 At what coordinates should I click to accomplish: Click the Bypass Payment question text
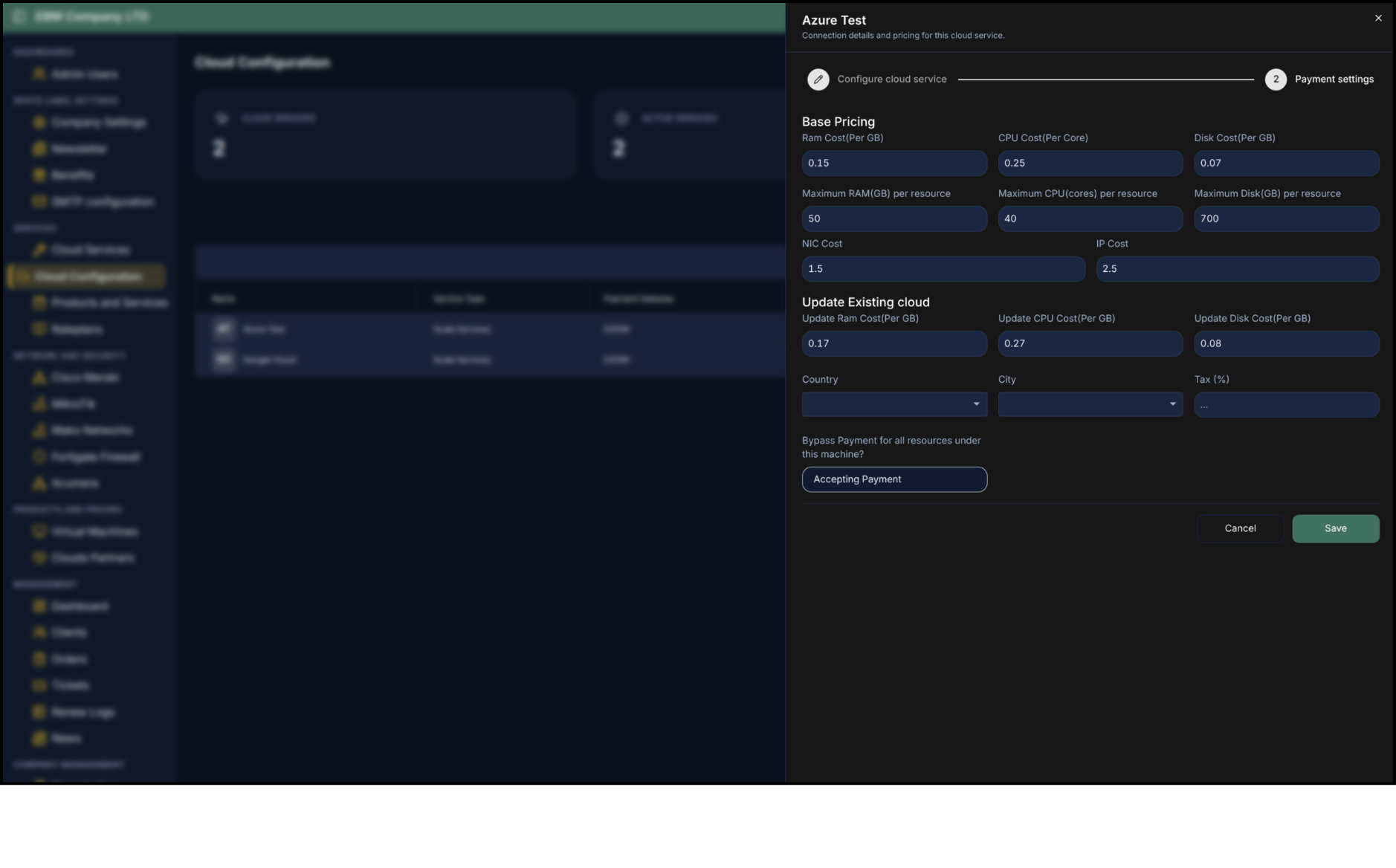[891, 447]
